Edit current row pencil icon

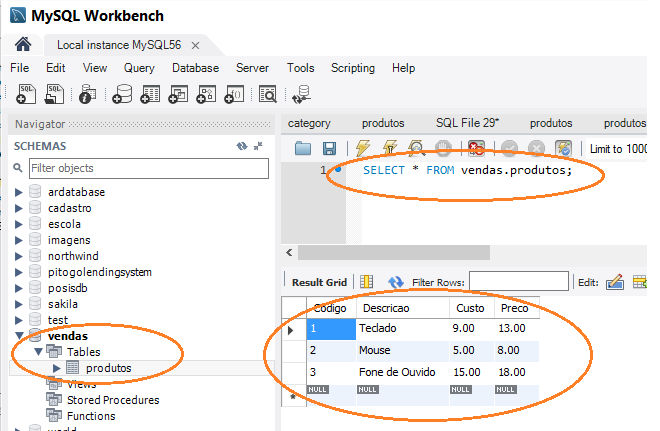(x=615, y=282)
